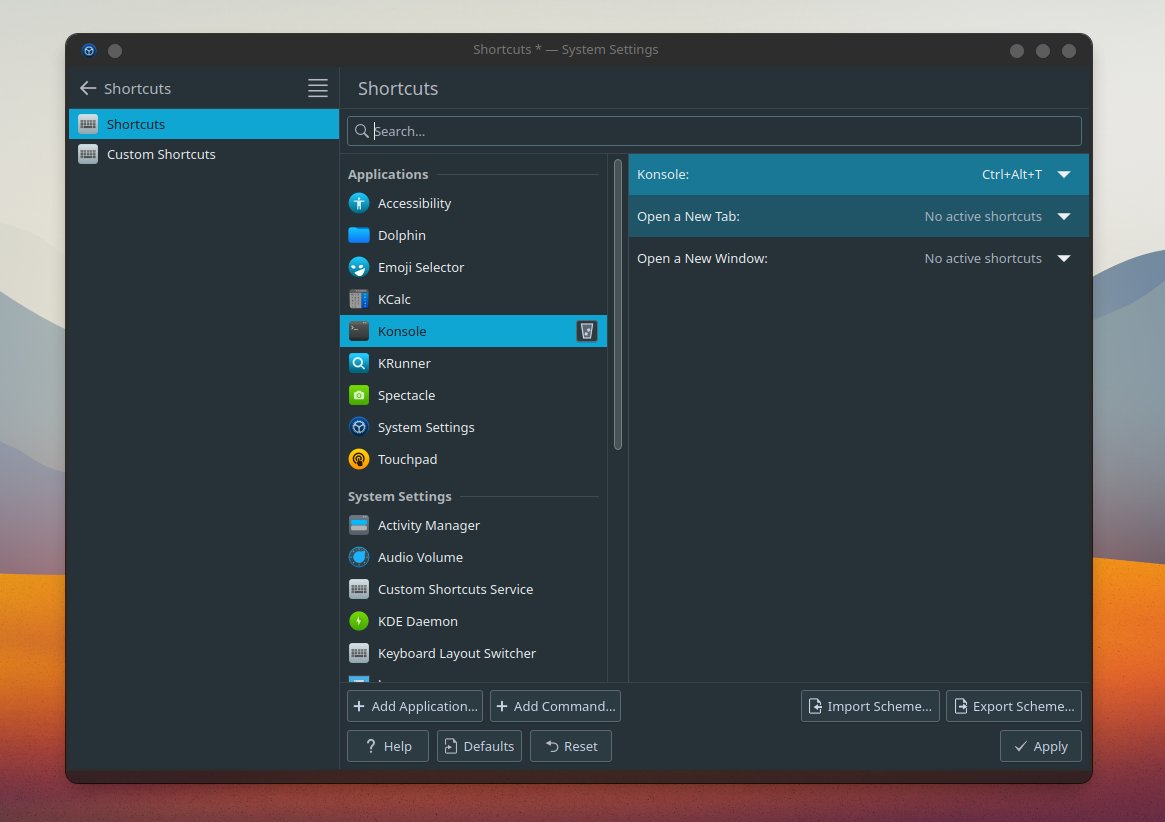Expand the Open a New Tab arrow
This screenshot has height=822, width=1165.
[1064, 216]
